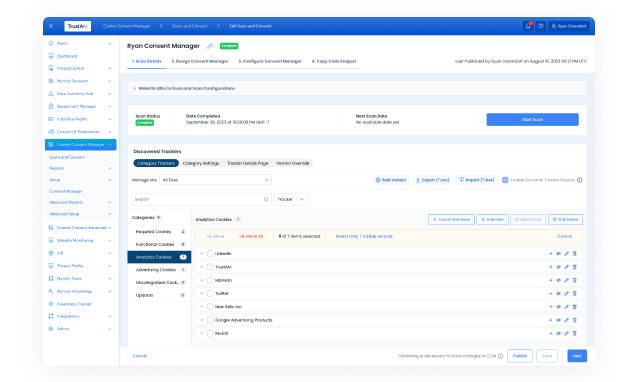Click the info icon beside Enable Dynamic Tracker Display

coord(580,180)
